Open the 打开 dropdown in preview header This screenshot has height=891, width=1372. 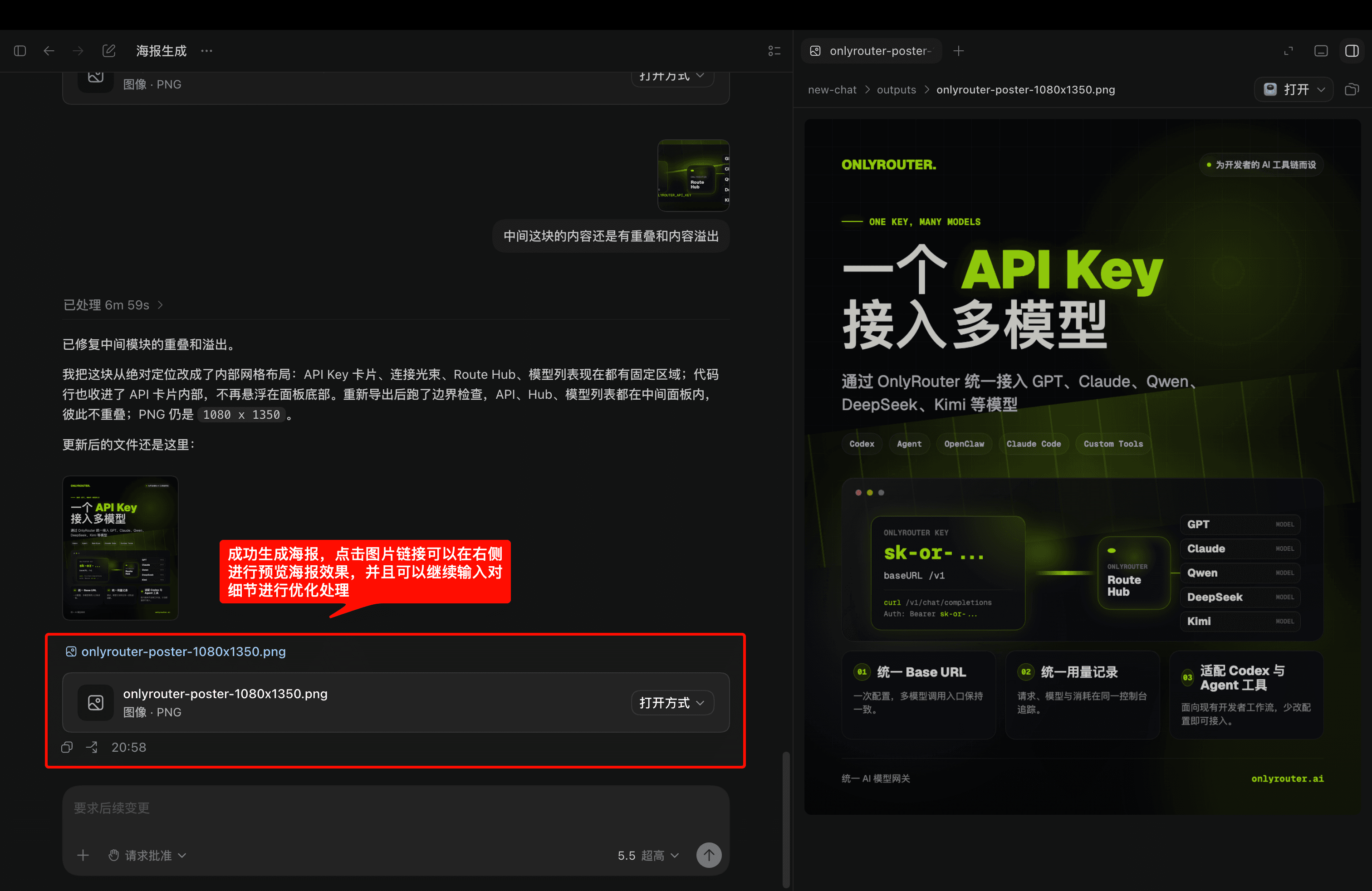pos(1294,89)
